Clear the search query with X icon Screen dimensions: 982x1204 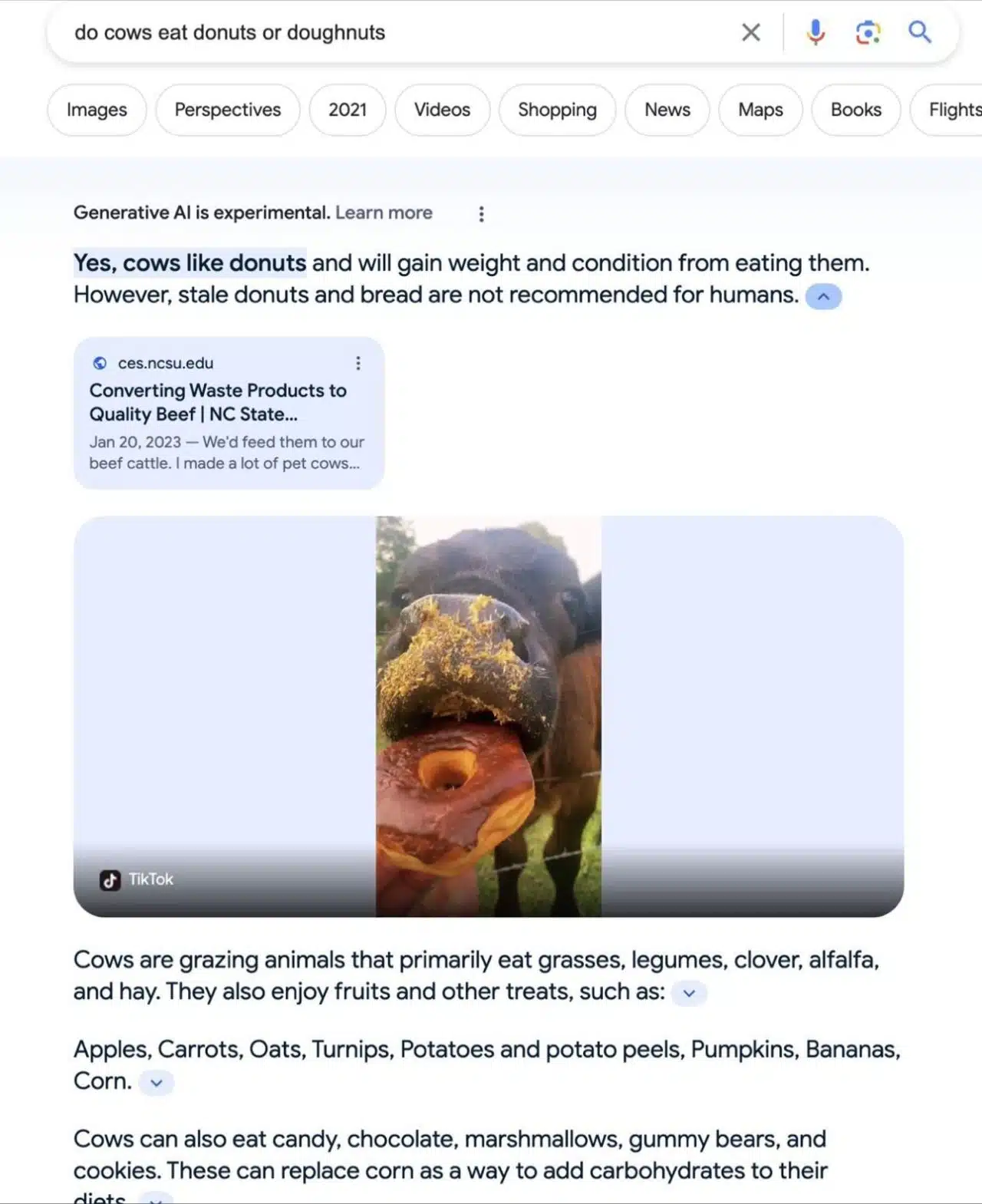pyautogui.click(x=751, y=32)
